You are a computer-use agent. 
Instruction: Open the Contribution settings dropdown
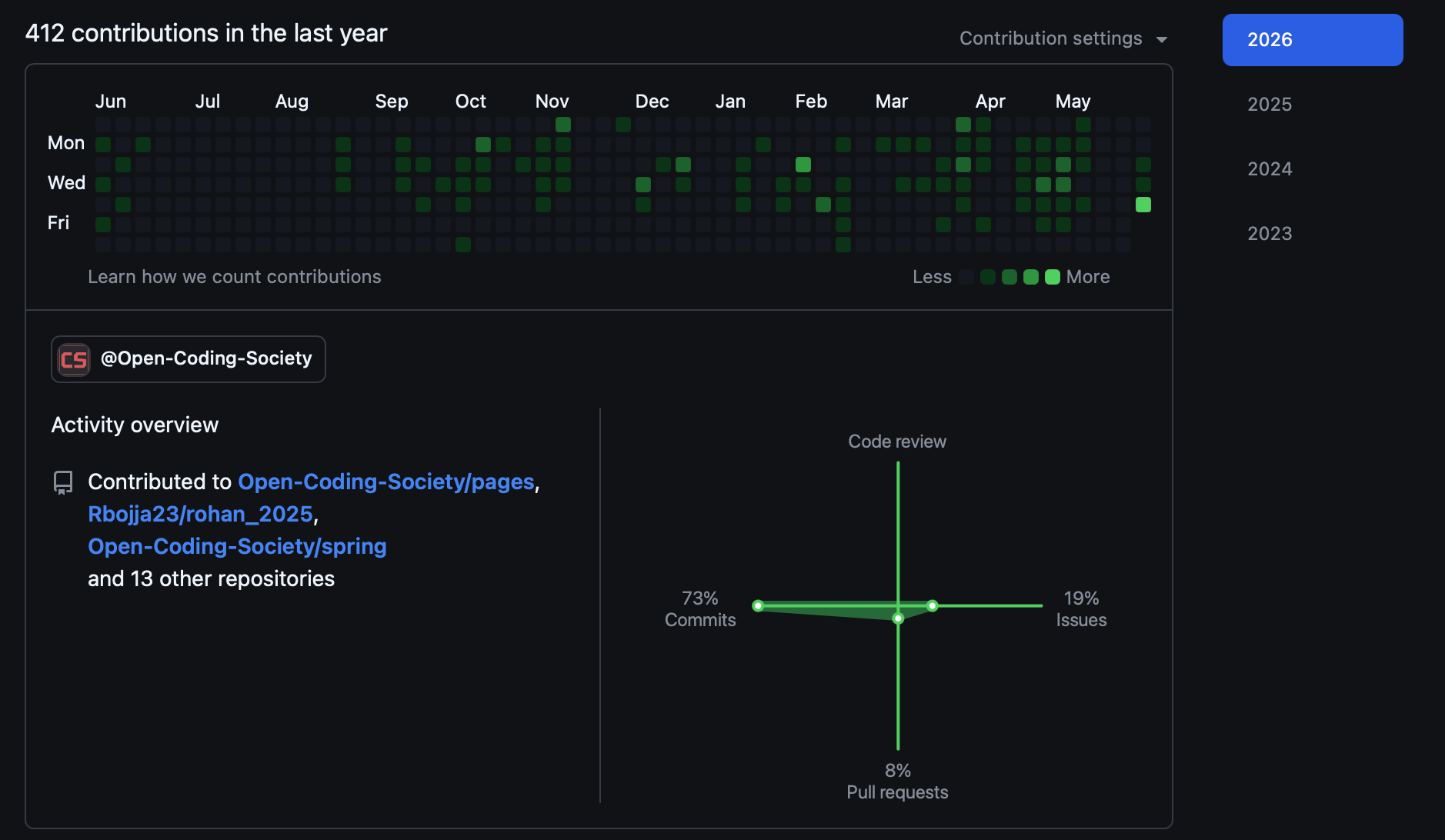click(x=1063, y=38)
